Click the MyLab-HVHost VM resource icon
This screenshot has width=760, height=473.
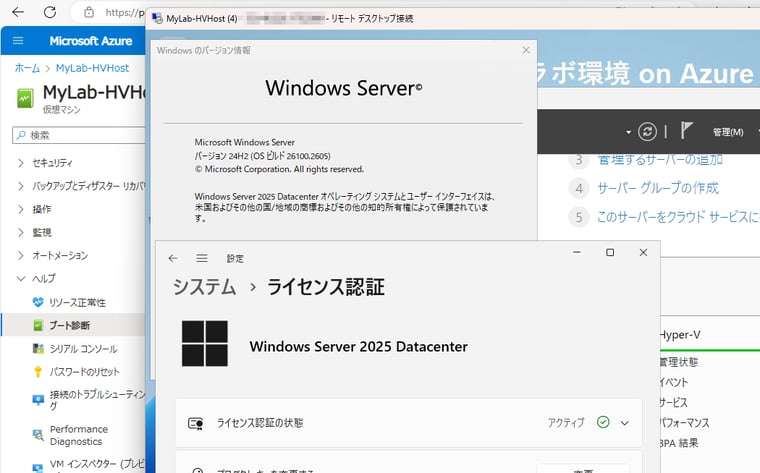point(25,98)
